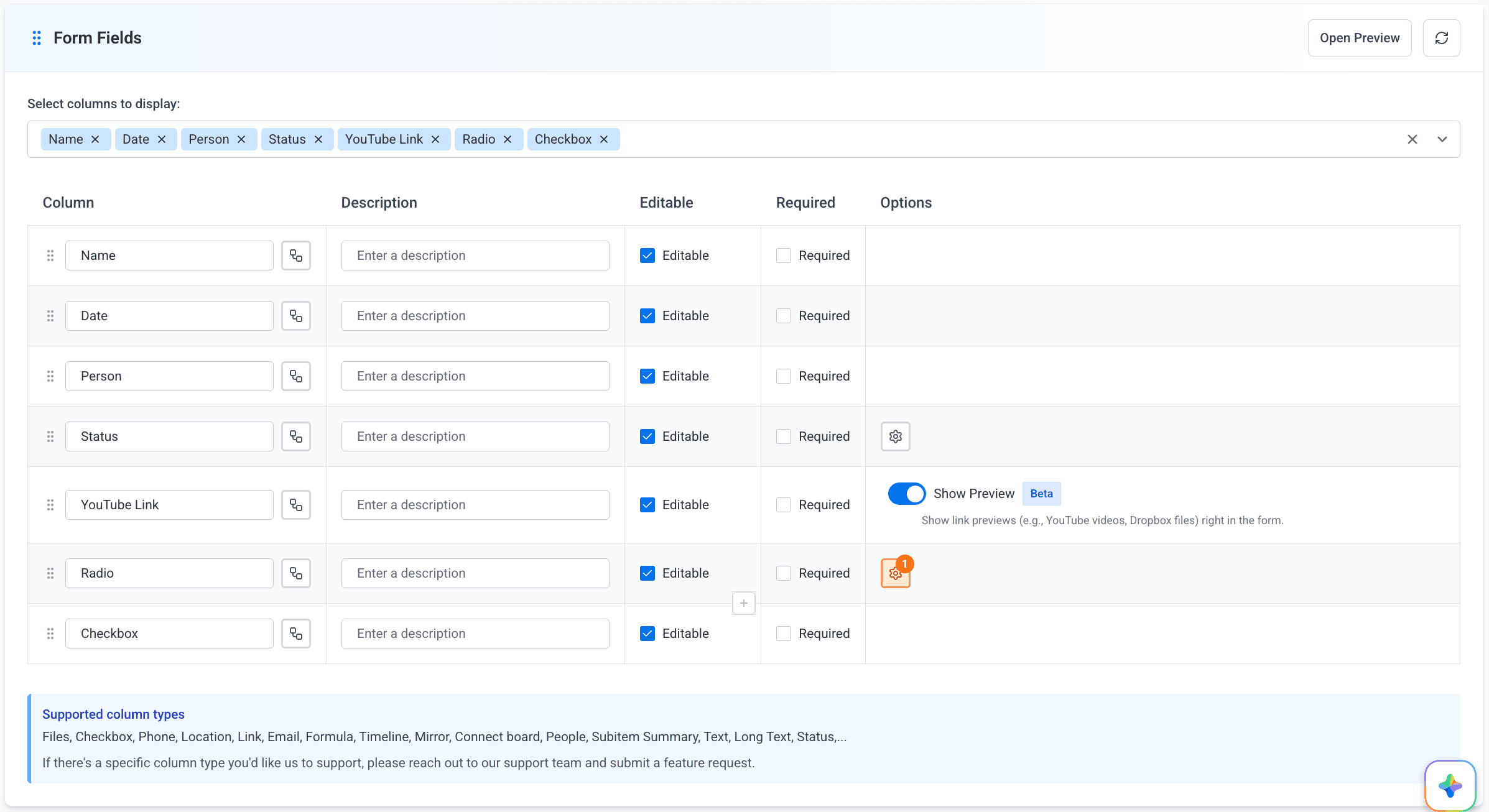Image resolution: width=1489 pixels, height=812 pixels.
Task: Click the link icon beside Checkbox column
Action: [x=296, y=634]
